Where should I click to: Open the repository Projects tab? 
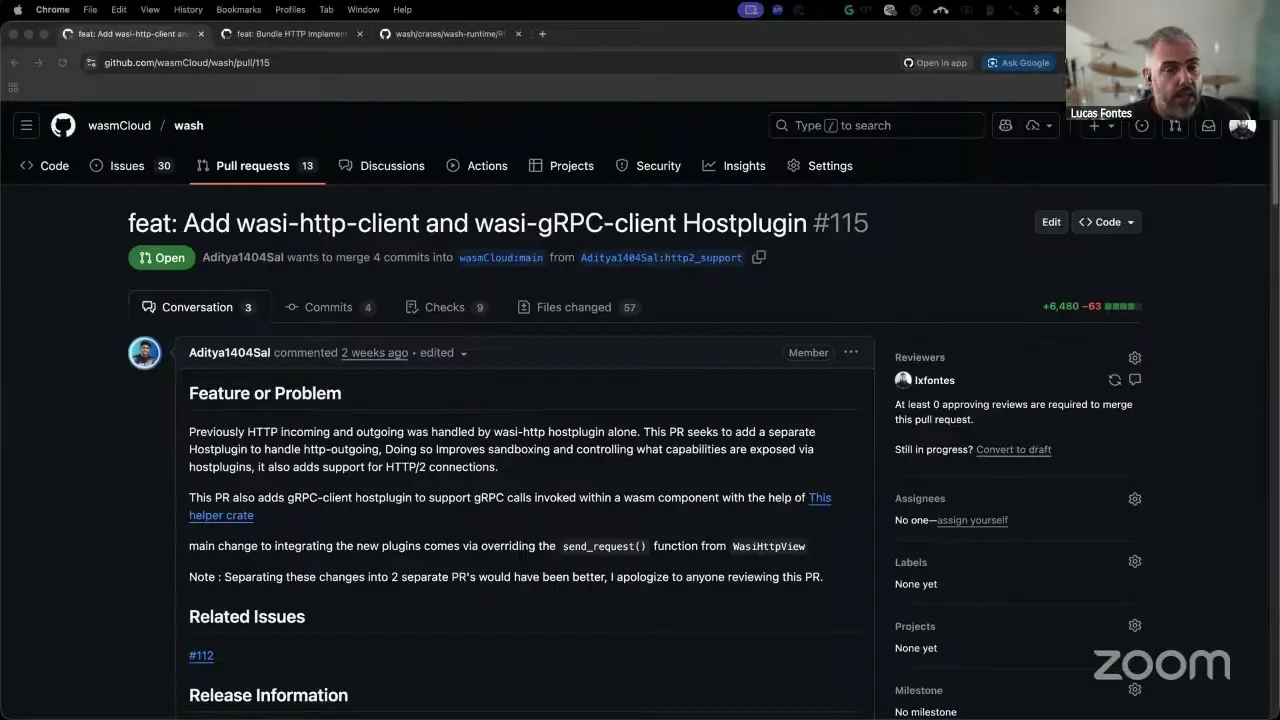[x=561, y=166]
